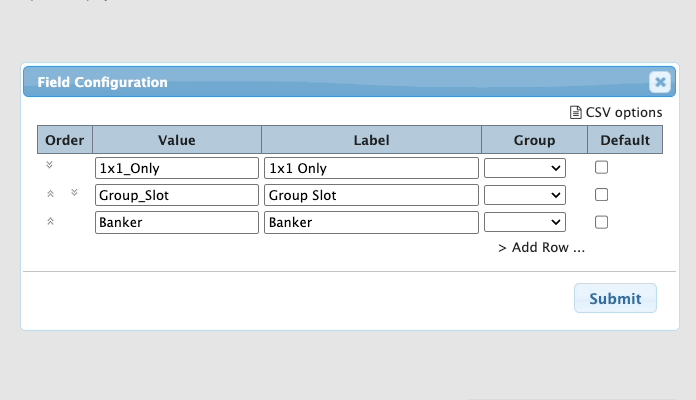Image resolution: width=696 pixels, height=400 pixels.
Task: Toggle Default checkbox for Group Slot
Action: (601, 195)
